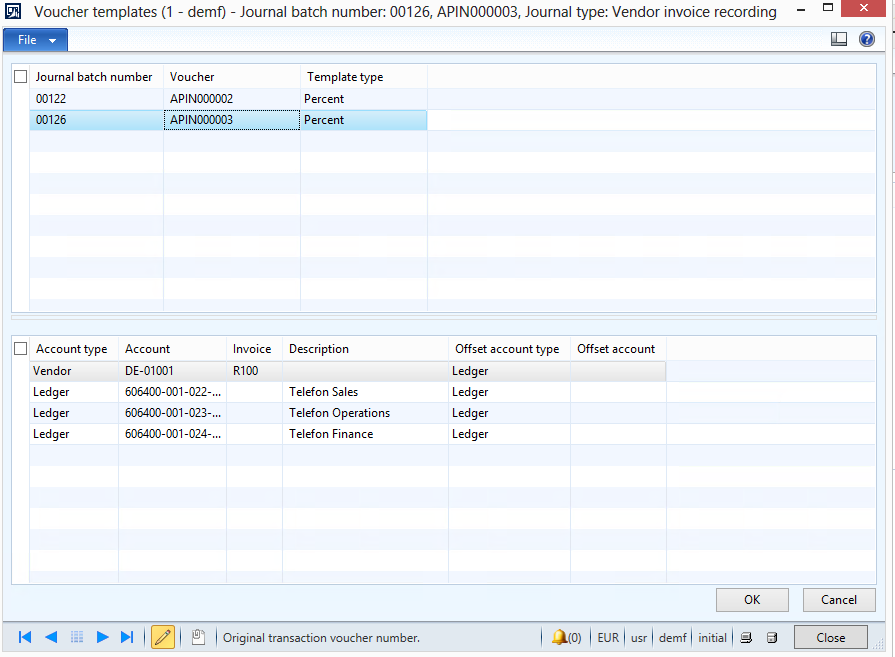Click the Close button in status bar

click(830, 637)
